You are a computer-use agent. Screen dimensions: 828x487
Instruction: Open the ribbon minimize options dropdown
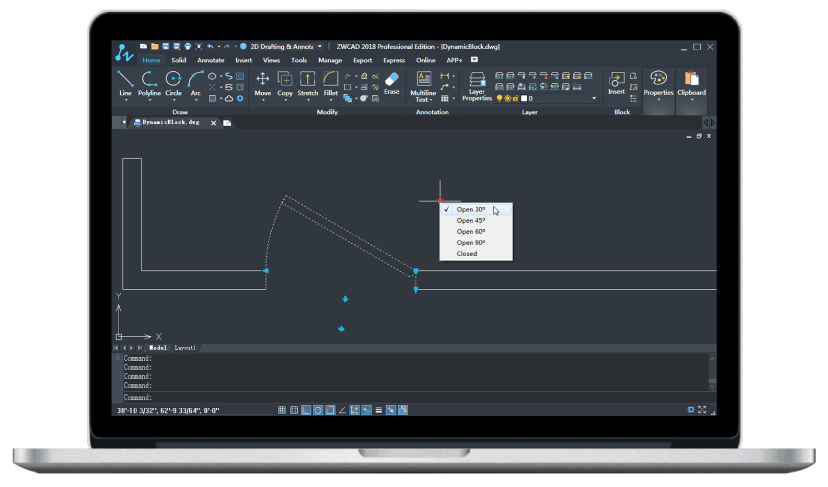click(474, 60)
